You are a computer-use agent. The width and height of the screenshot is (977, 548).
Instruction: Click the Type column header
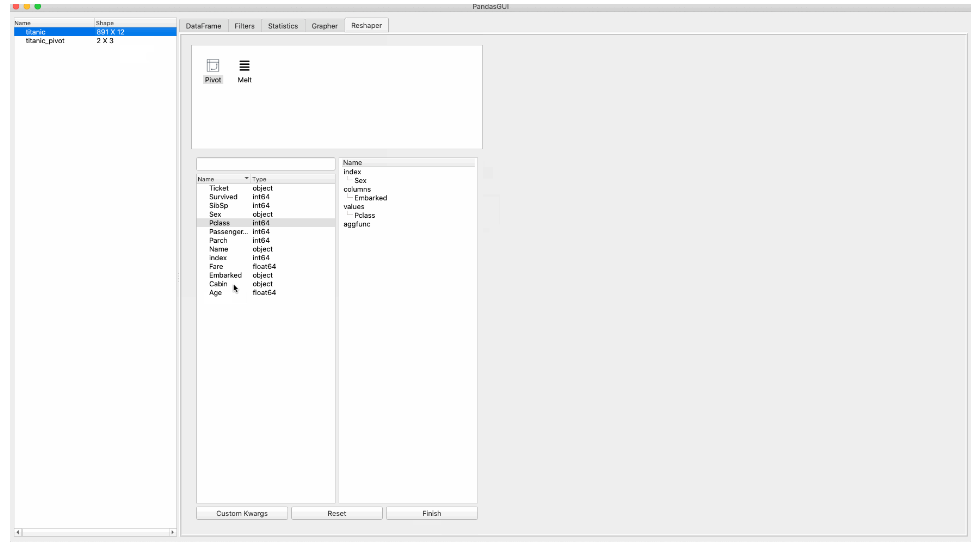(x=293, y=179)
